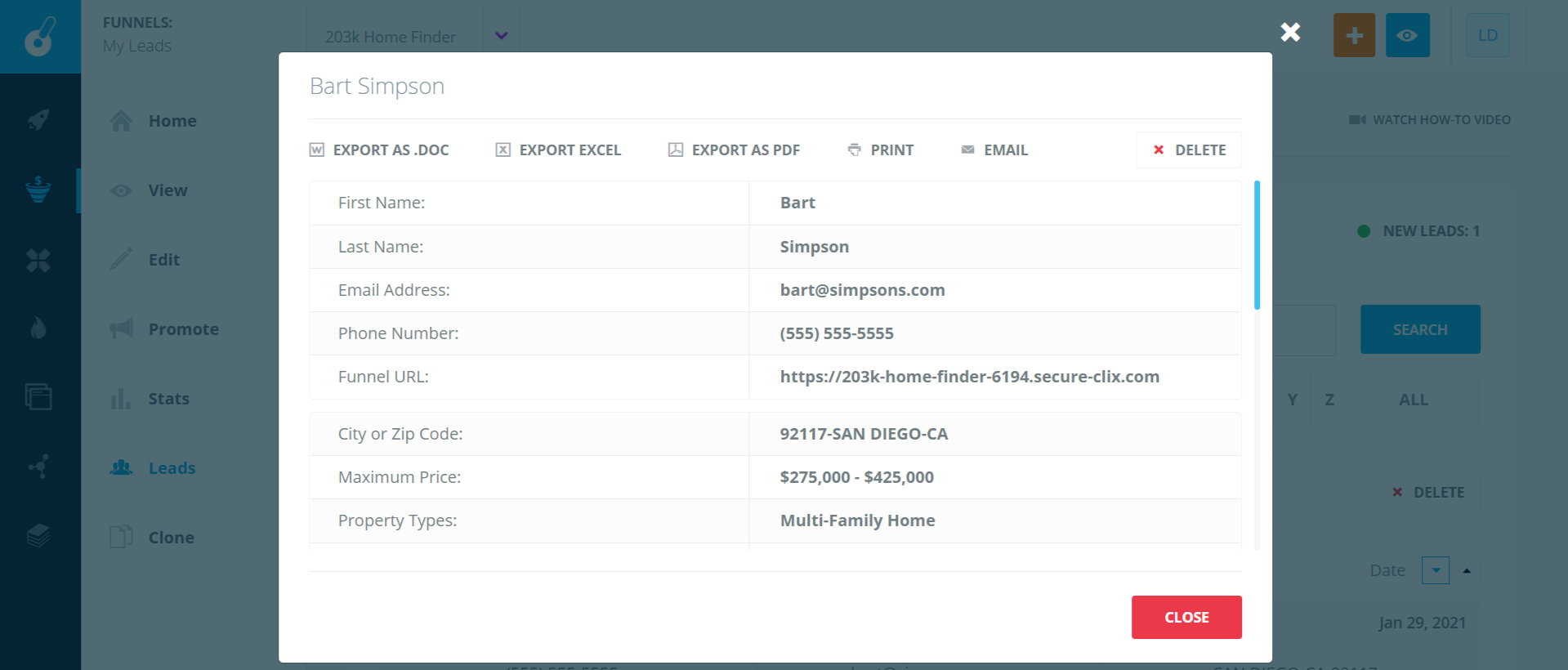Screen dimensions: 1568x670
Task: Click background DELETE button in leads list
Action: coord(1427,493)
